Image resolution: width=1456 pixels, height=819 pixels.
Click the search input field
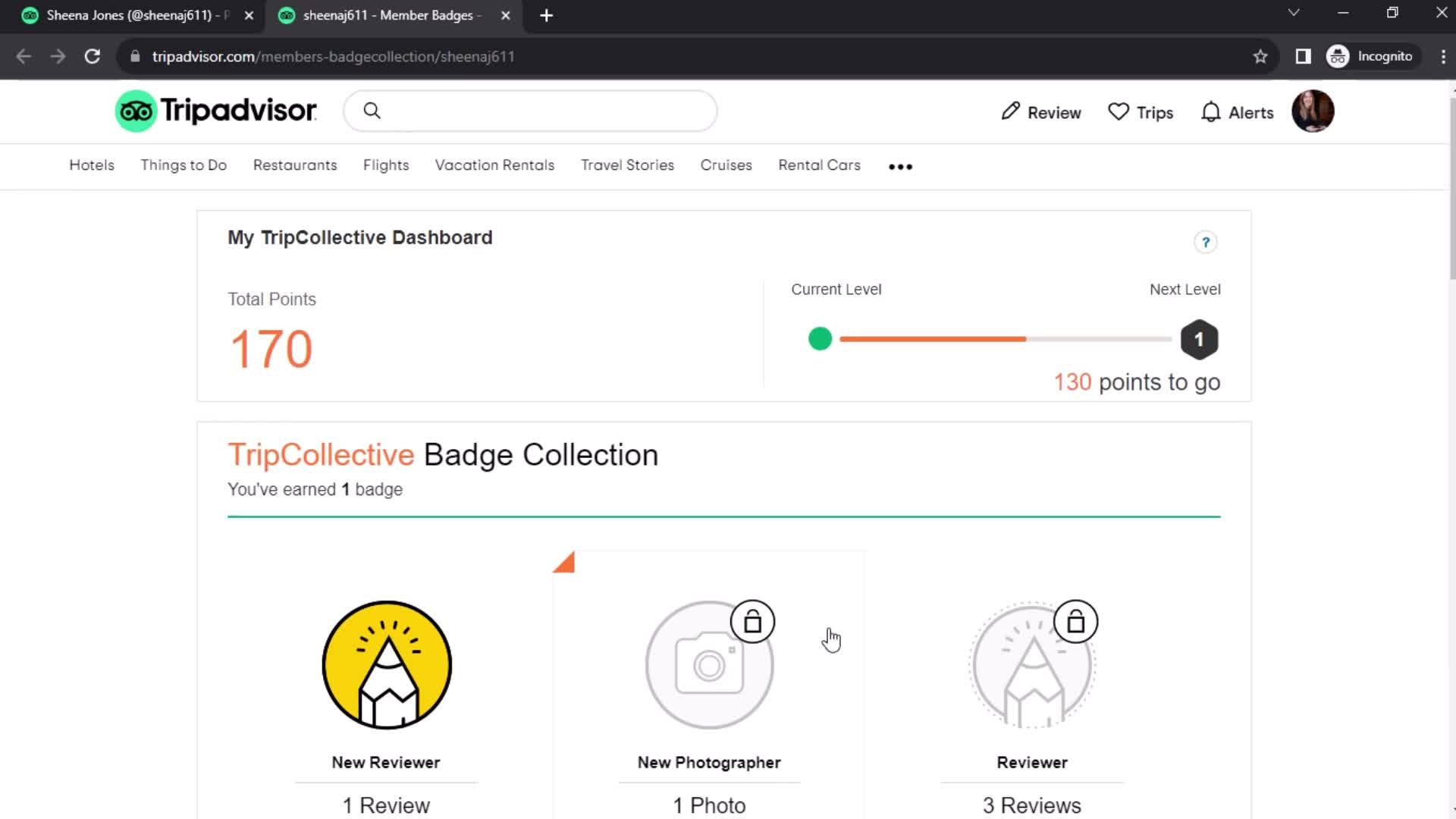530,111
